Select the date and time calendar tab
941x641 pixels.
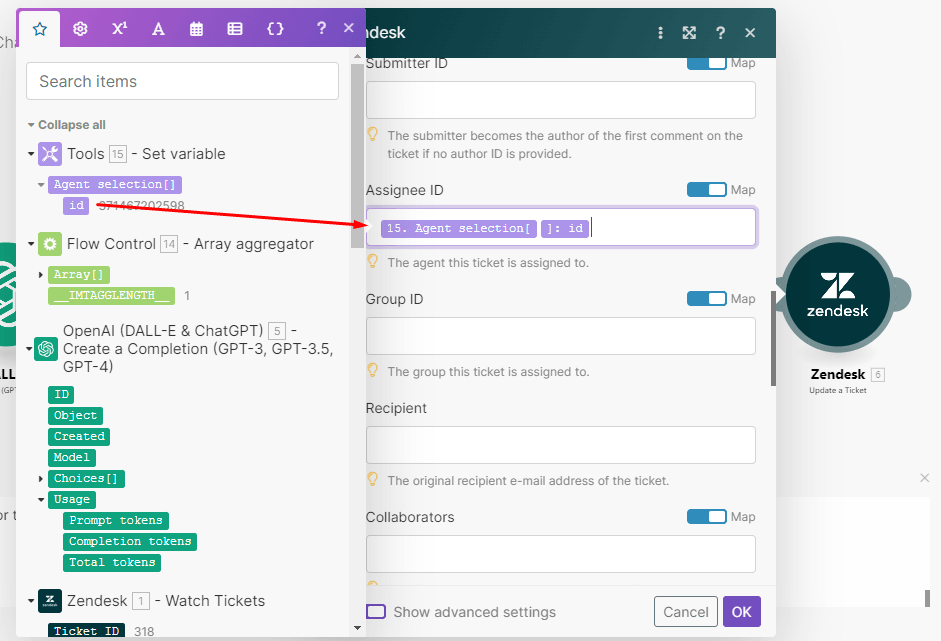pos(197,29)
